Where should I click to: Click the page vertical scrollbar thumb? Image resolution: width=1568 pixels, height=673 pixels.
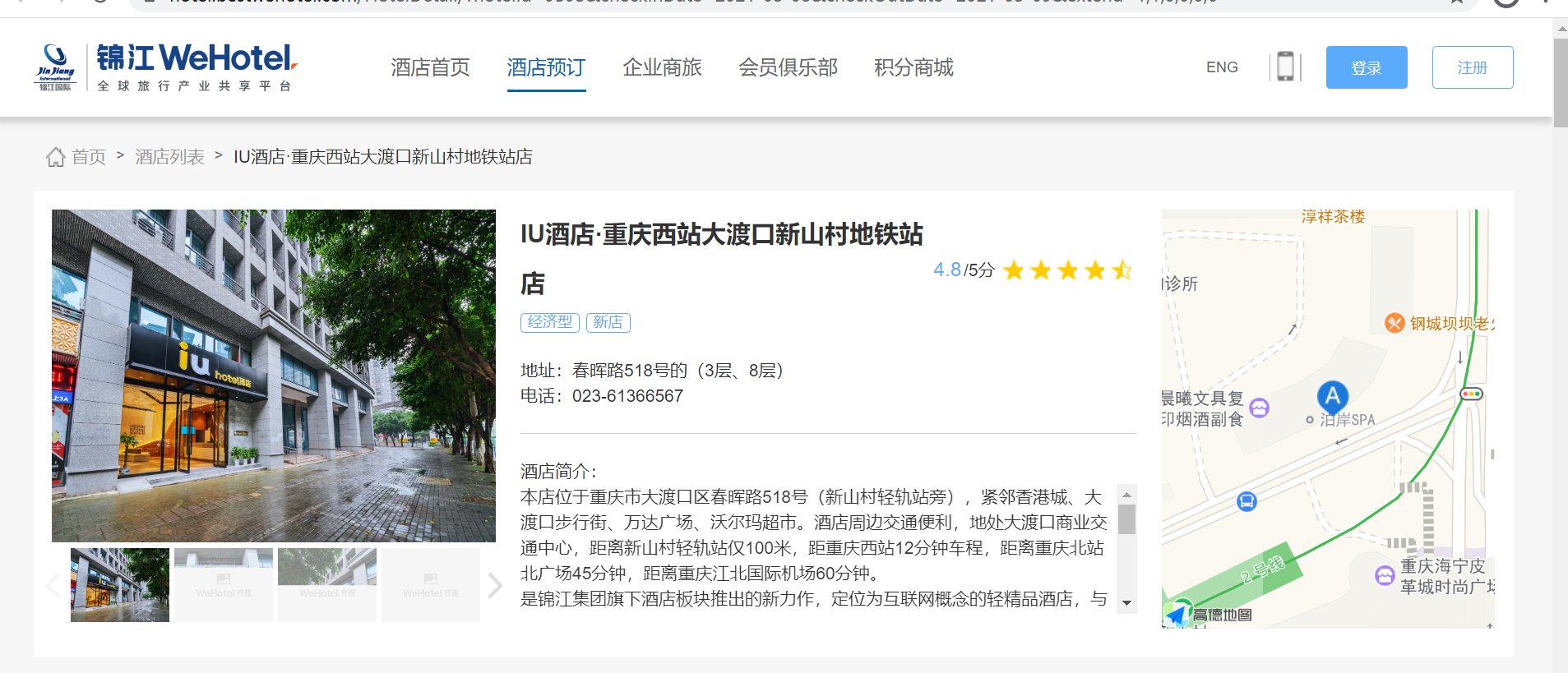click(x=1561, y=82)
